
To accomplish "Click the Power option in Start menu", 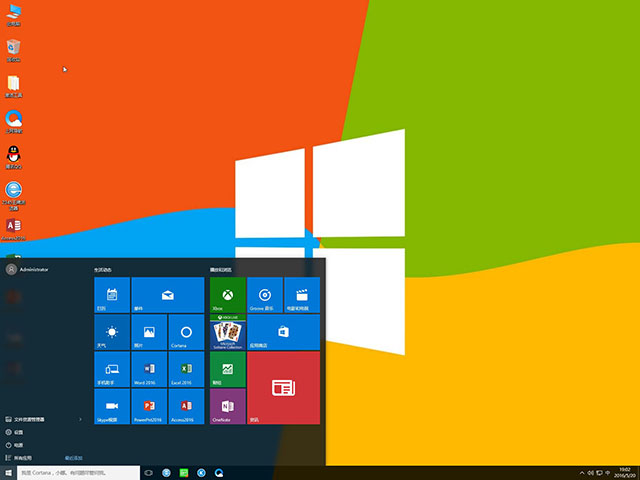I will (x=18, y=444).
